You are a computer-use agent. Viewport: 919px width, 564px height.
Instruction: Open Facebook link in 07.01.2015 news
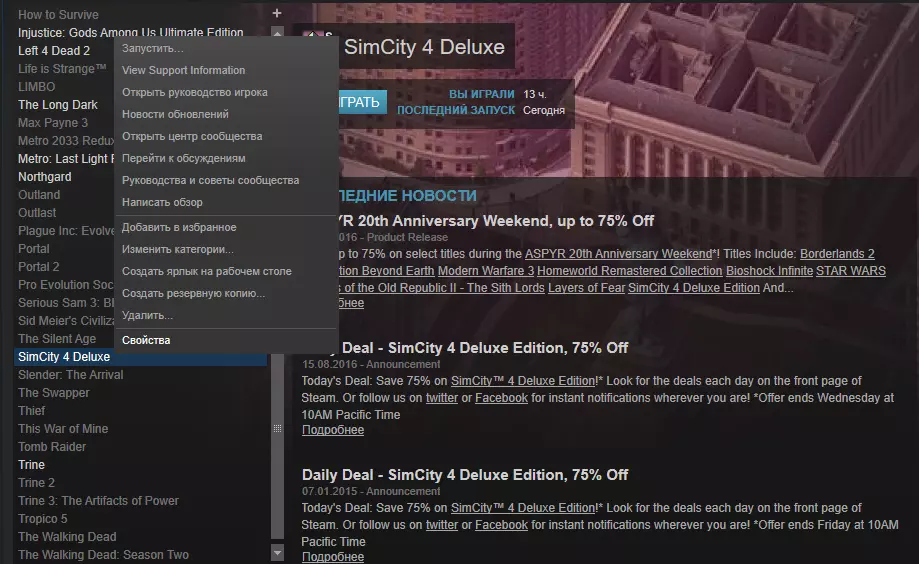tap(501, 525)
